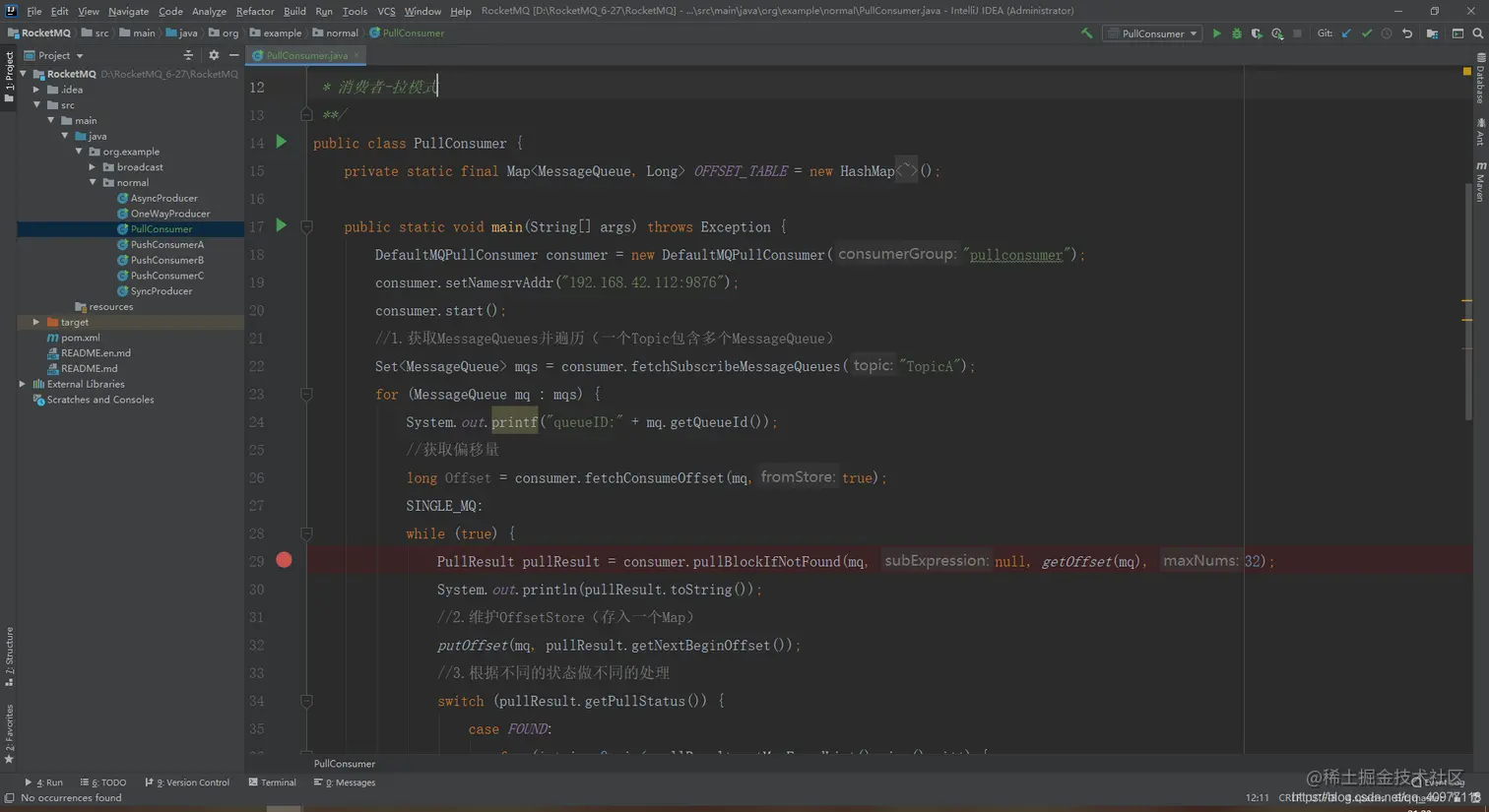
Task: Open the Build menu
Action: click(x=294, y=11)
